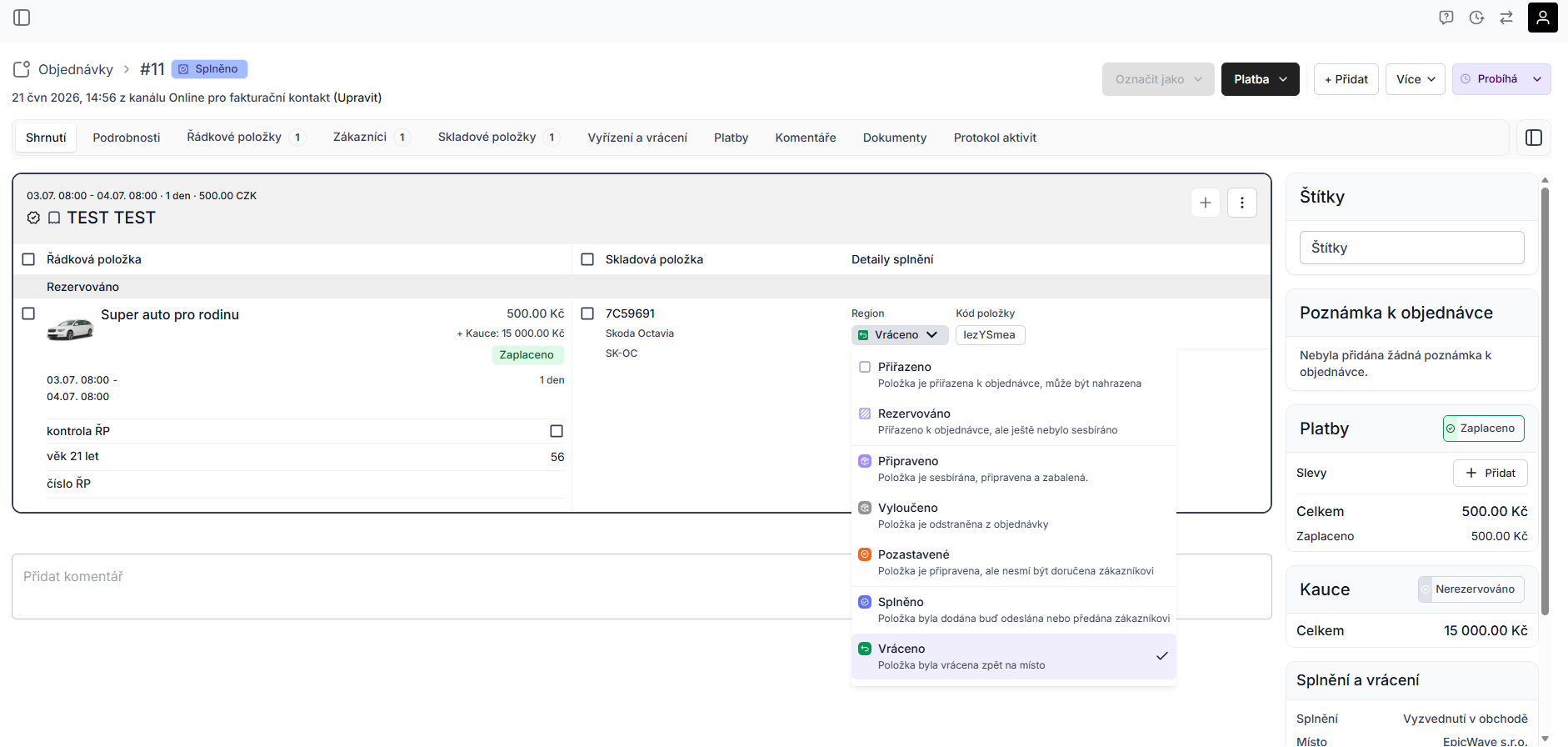Switch to the Platby tab
This screenshot has height=747, width=1568.
731,138
